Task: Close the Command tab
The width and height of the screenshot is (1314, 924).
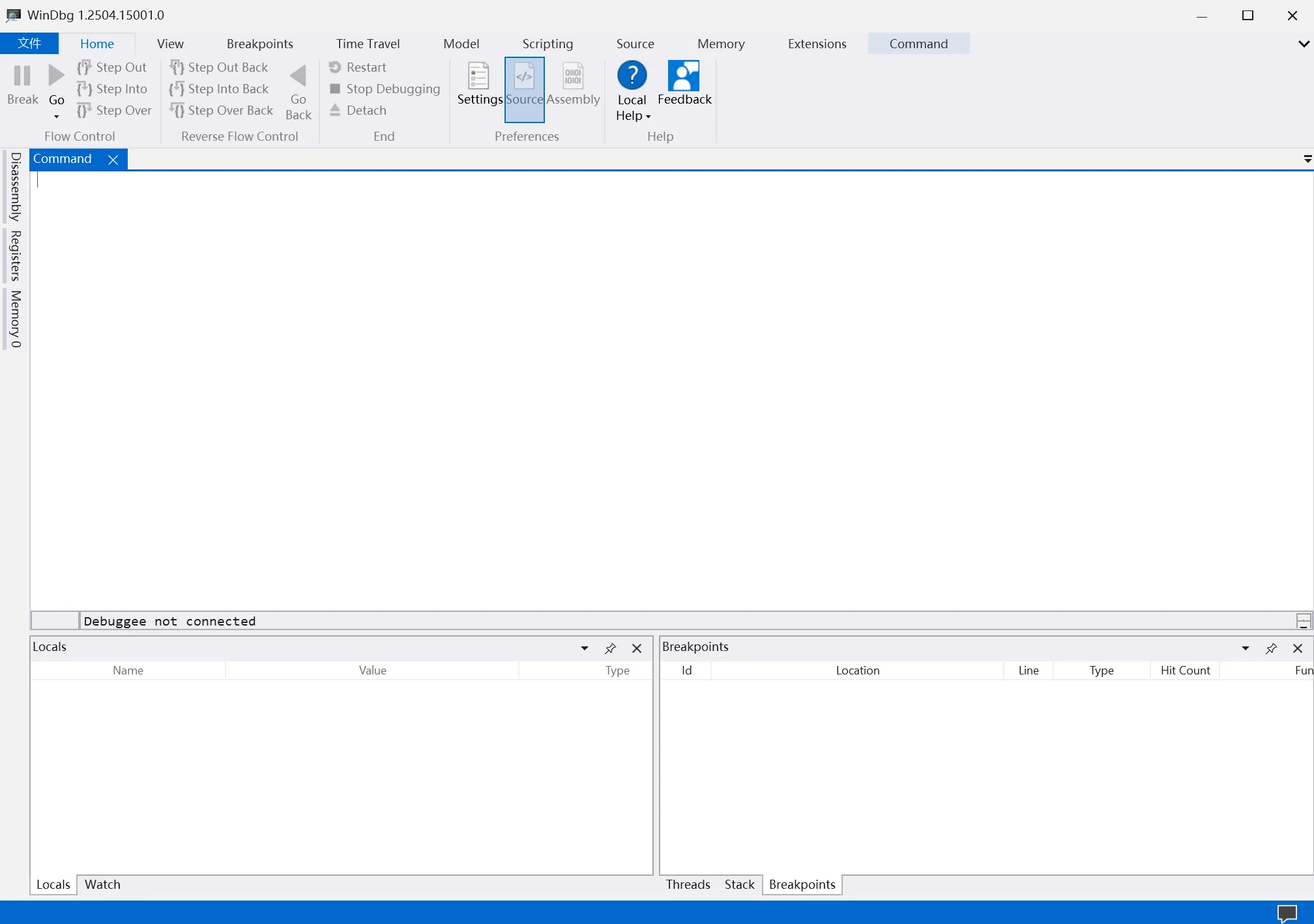Action: (113, 160)
